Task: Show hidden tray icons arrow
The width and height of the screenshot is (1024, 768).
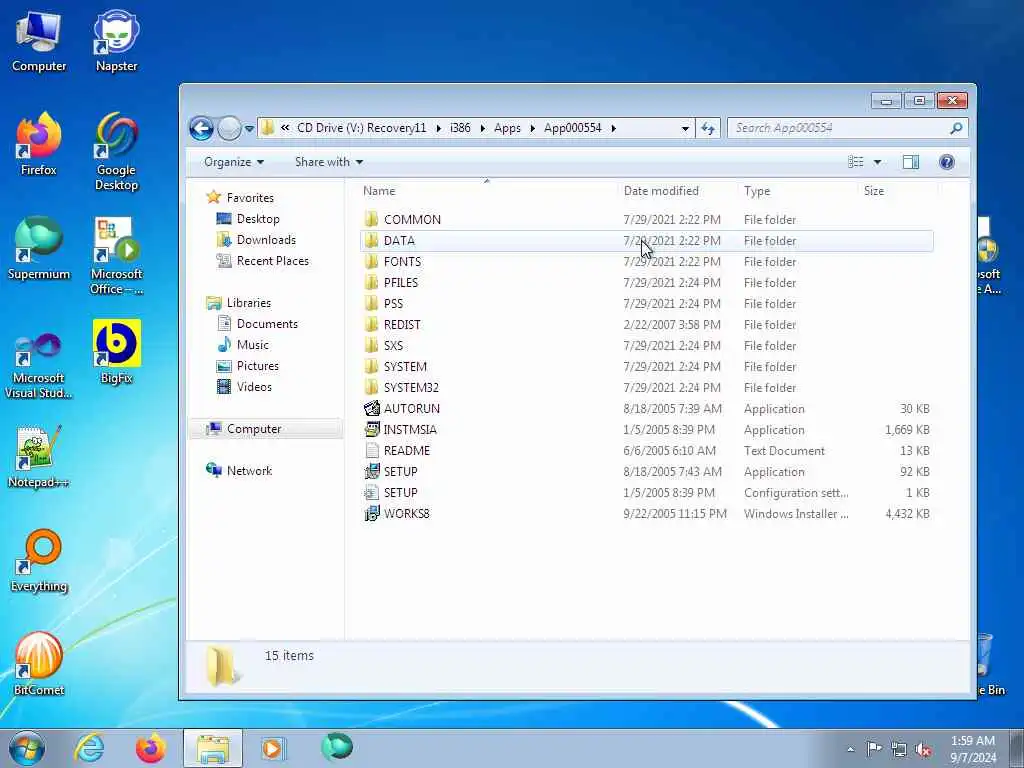Action: click(850, 750)
